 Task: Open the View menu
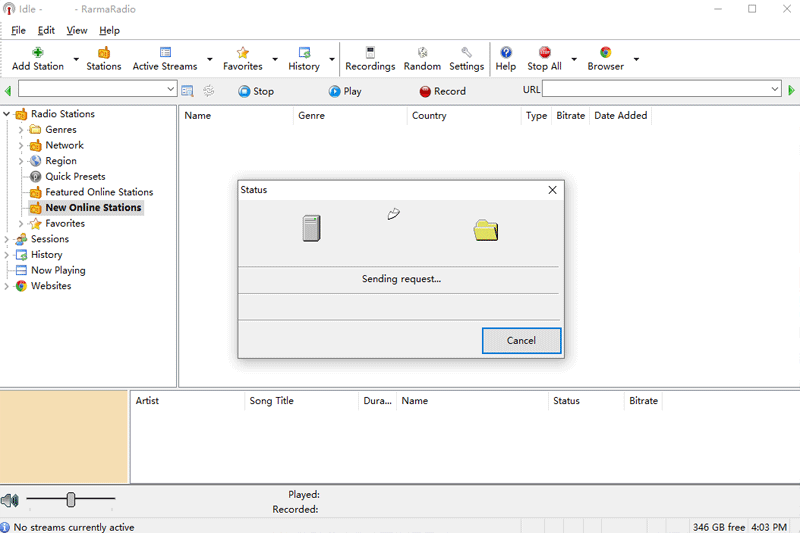coord(77,30)
